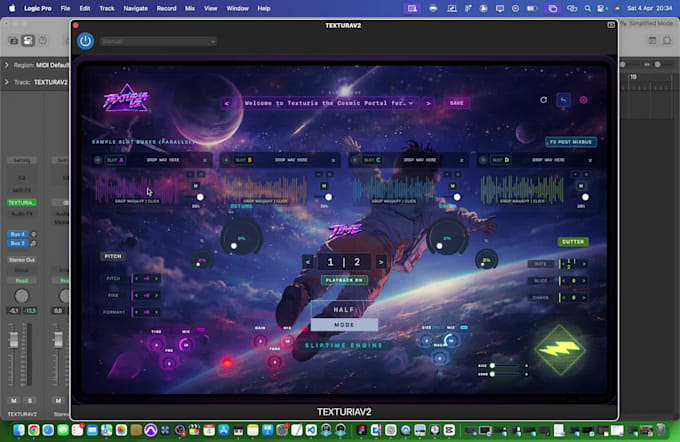This screenshot has height=442, width=680.
Task: Select the SLOT C label
Action: 372,160
